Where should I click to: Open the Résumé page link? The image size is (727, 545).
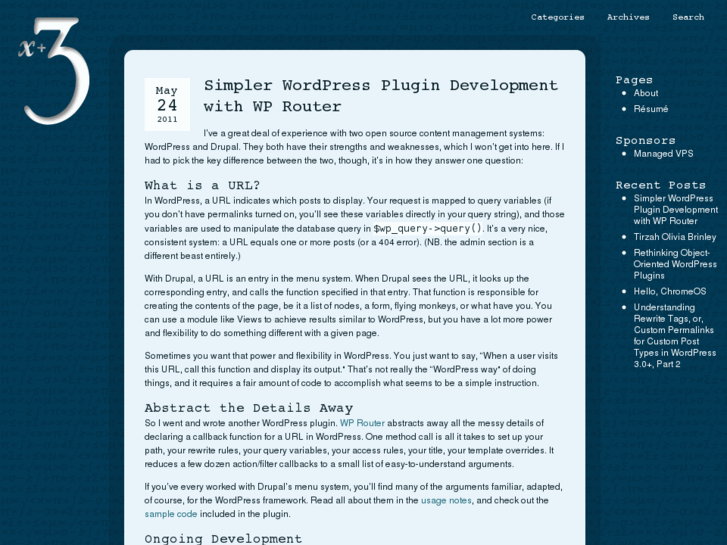tap(651, 109)
